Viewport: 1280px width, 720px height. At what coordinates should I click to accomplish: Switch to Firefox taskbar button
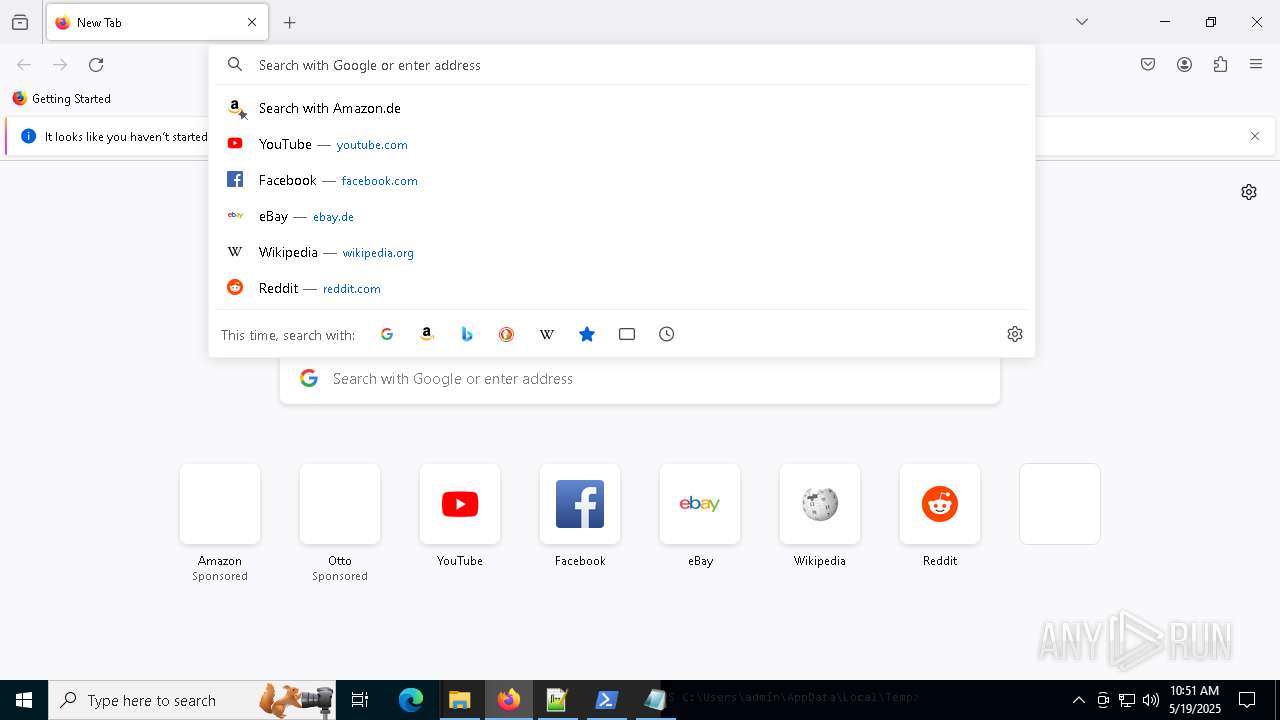[509, 700]
